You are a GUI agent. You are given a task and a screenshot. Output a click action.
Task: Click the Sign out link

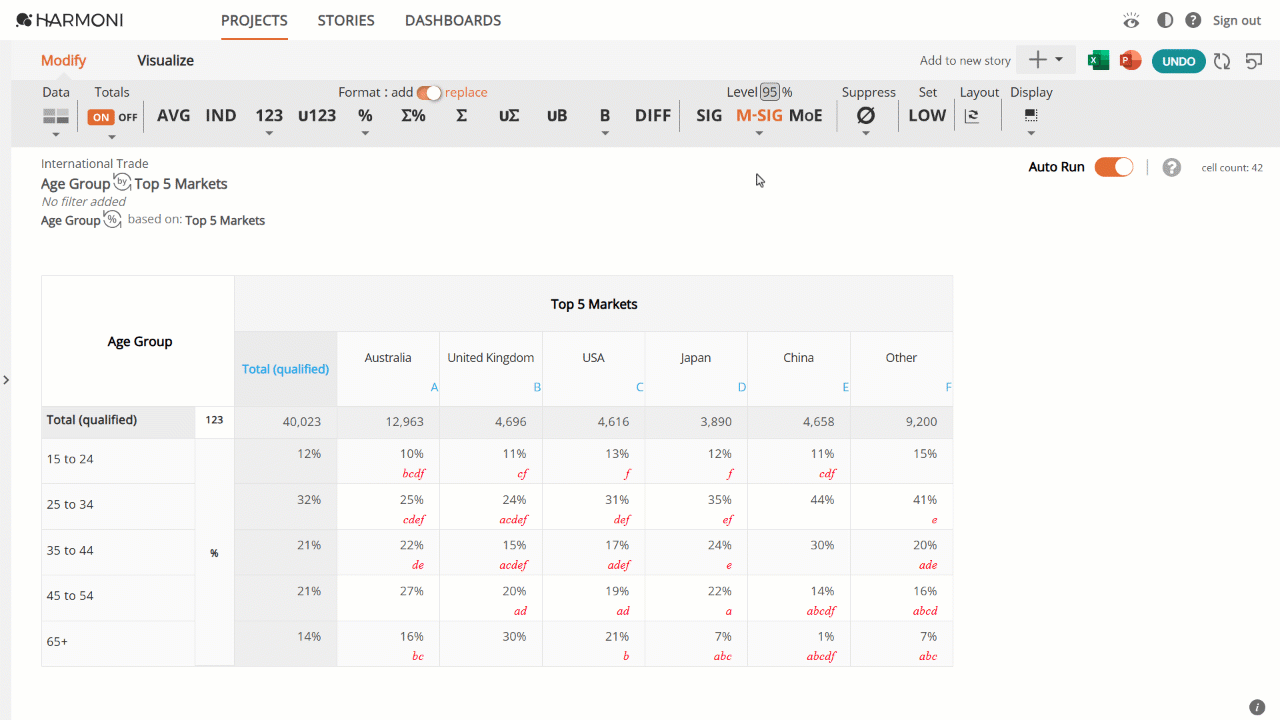(1237, 20)
